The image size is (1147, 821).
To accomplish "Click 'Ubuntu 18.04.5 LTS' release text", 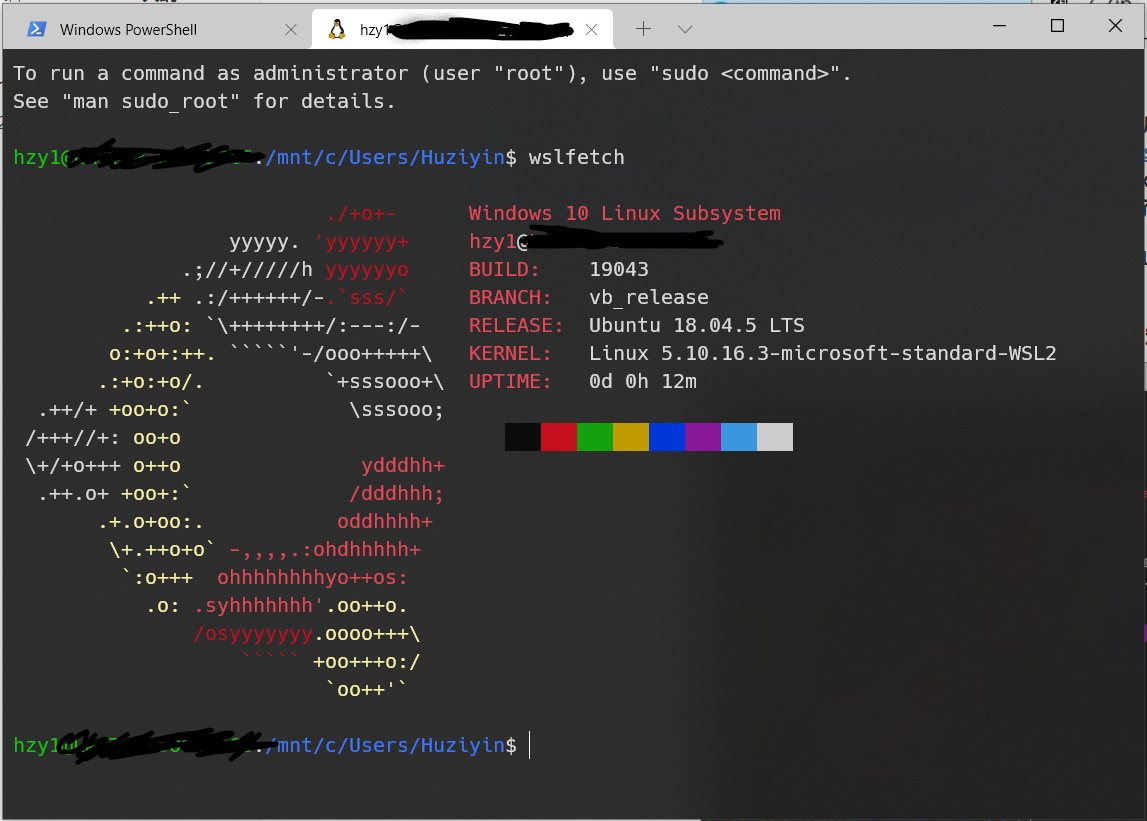I will [696, 326].
